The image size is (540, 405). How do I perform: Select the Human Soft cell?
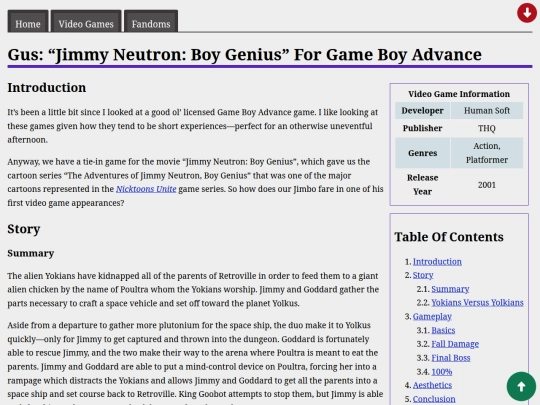click(487, 111)
